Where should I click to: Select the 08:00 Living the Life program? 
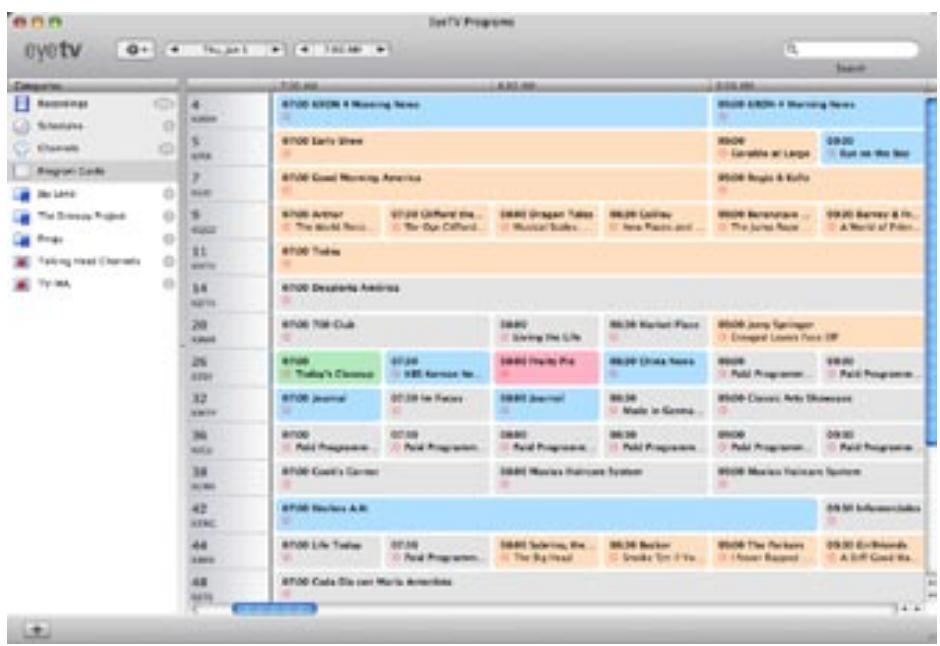pos(547,331)
